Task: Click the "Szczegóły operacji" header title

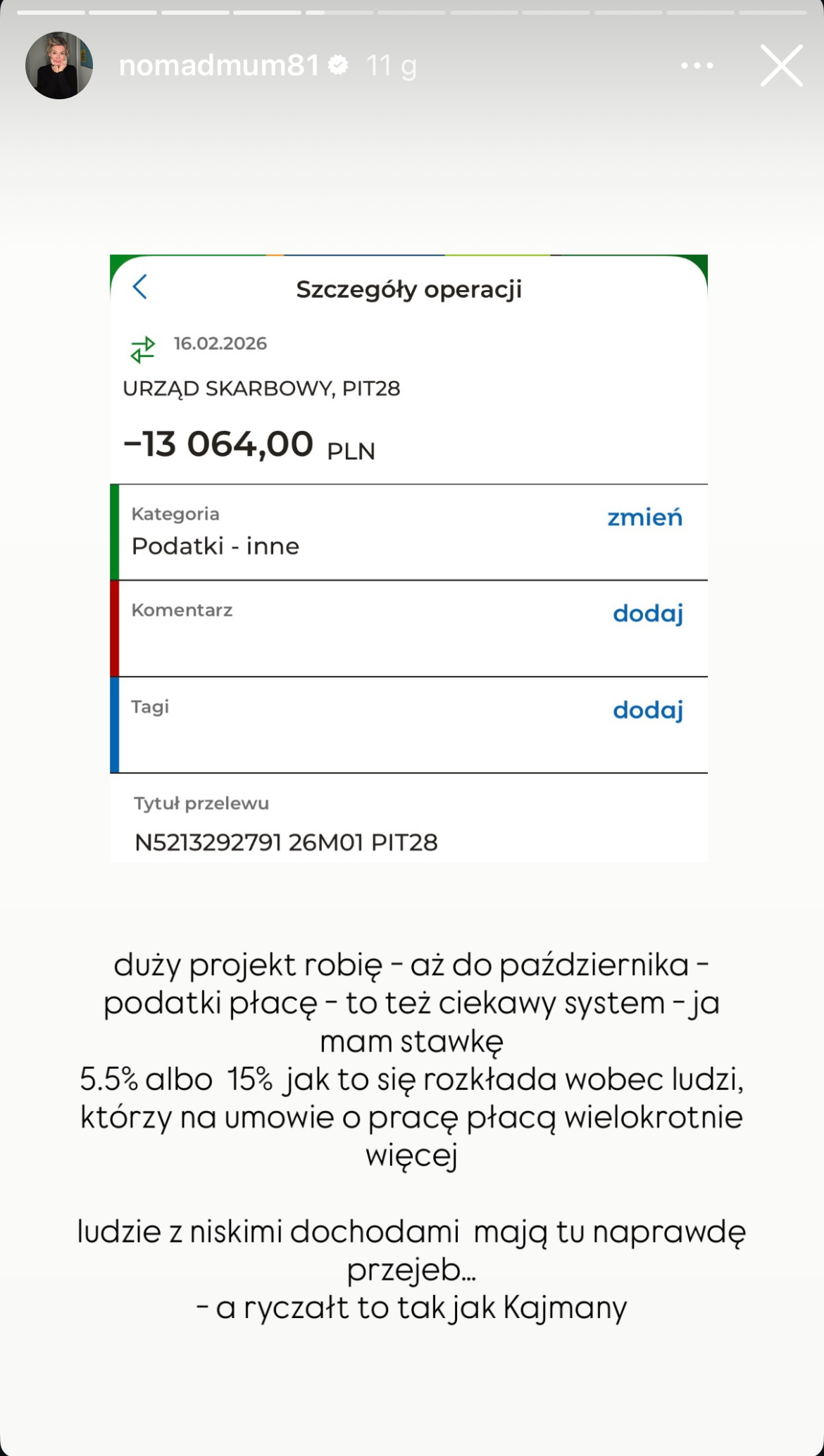Action: pos(408,289)
